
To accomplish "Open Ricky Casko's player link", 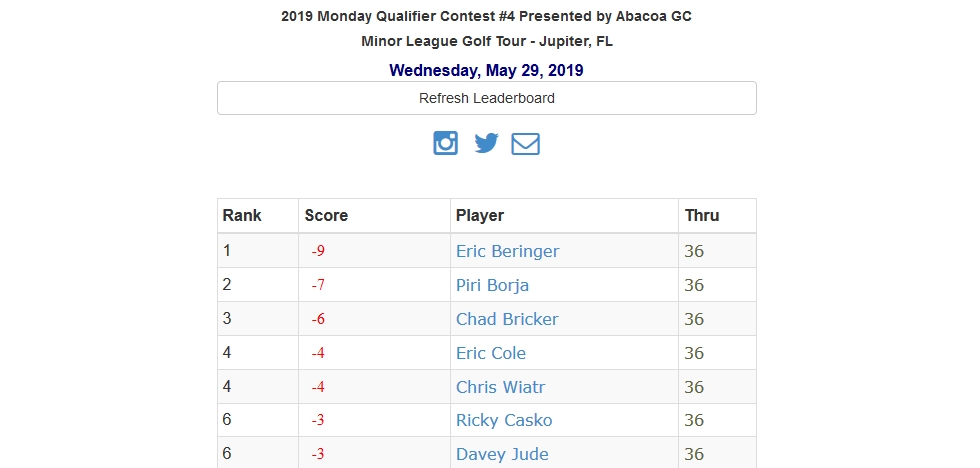I will (504, 421).
